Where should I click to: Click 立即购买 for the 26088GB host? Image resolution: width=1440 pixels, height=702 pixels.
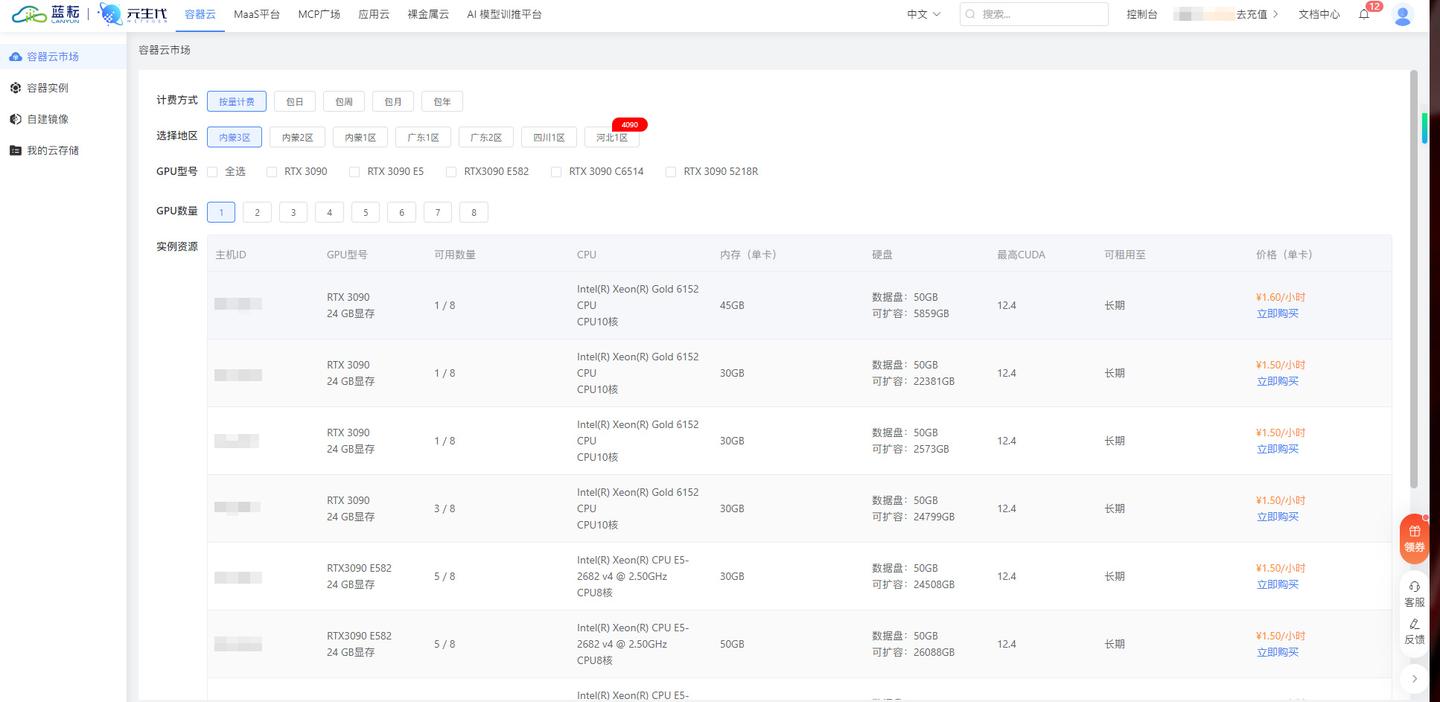[x=1277, y=652]
